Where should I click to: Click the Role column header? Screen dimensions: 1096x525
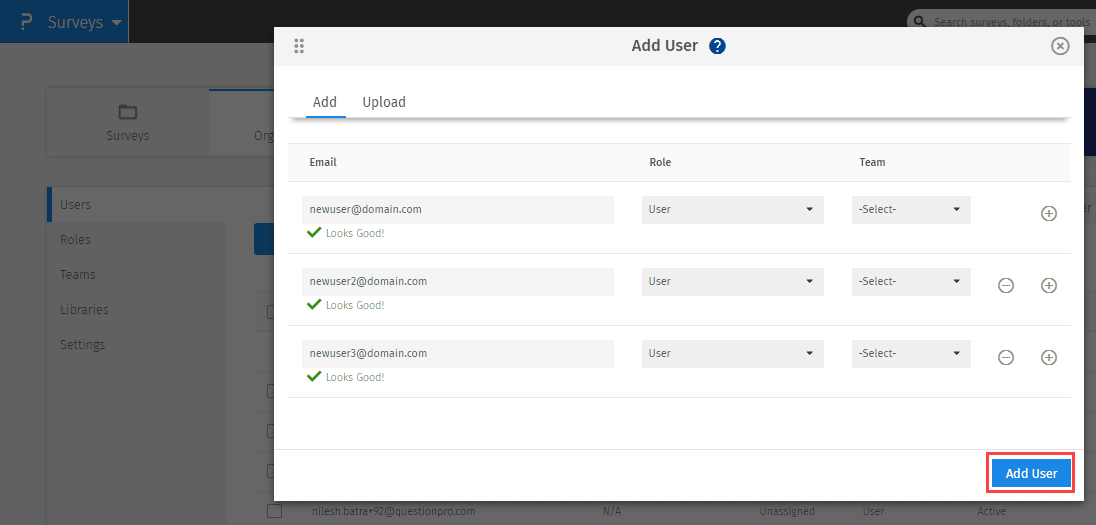point(659,162)
